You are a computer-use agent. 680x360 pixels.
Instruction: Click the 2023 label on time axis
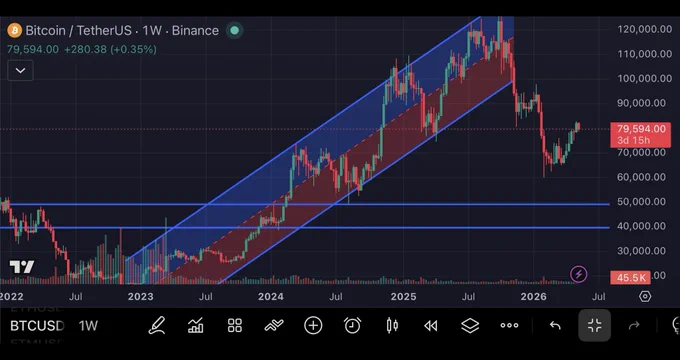pos(141,297)
